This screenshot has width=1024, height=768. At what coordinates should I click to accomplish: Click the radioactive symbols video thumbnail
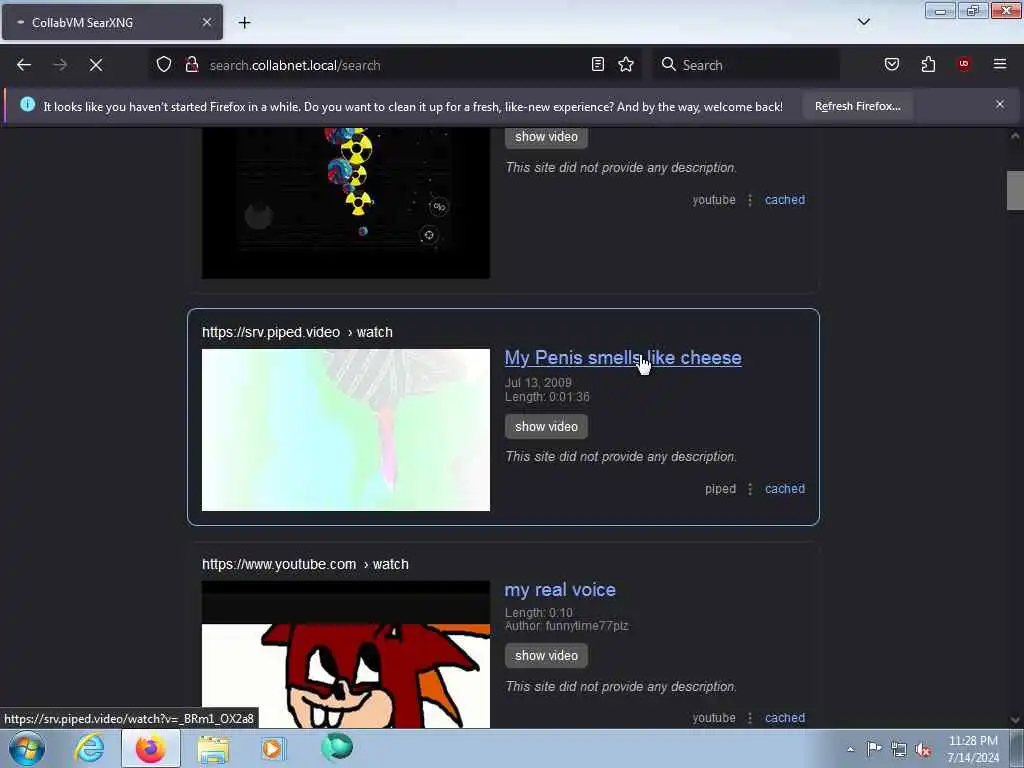(x=345, y=203)
